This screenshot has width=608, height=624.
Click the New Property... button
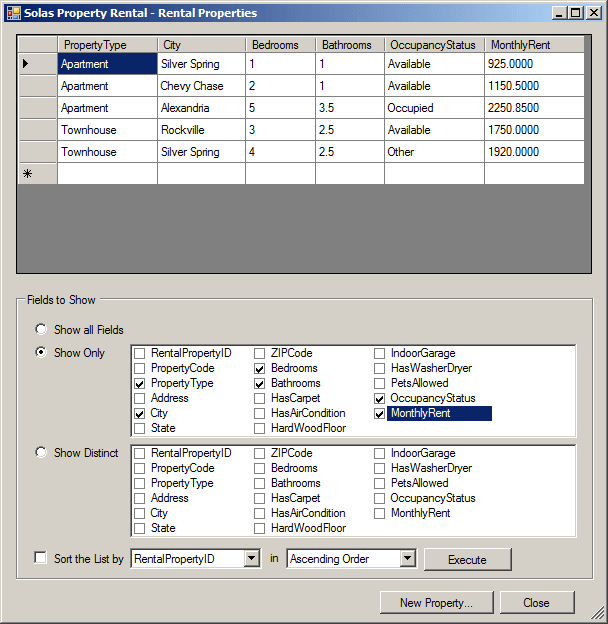click(x=437, y=603)
